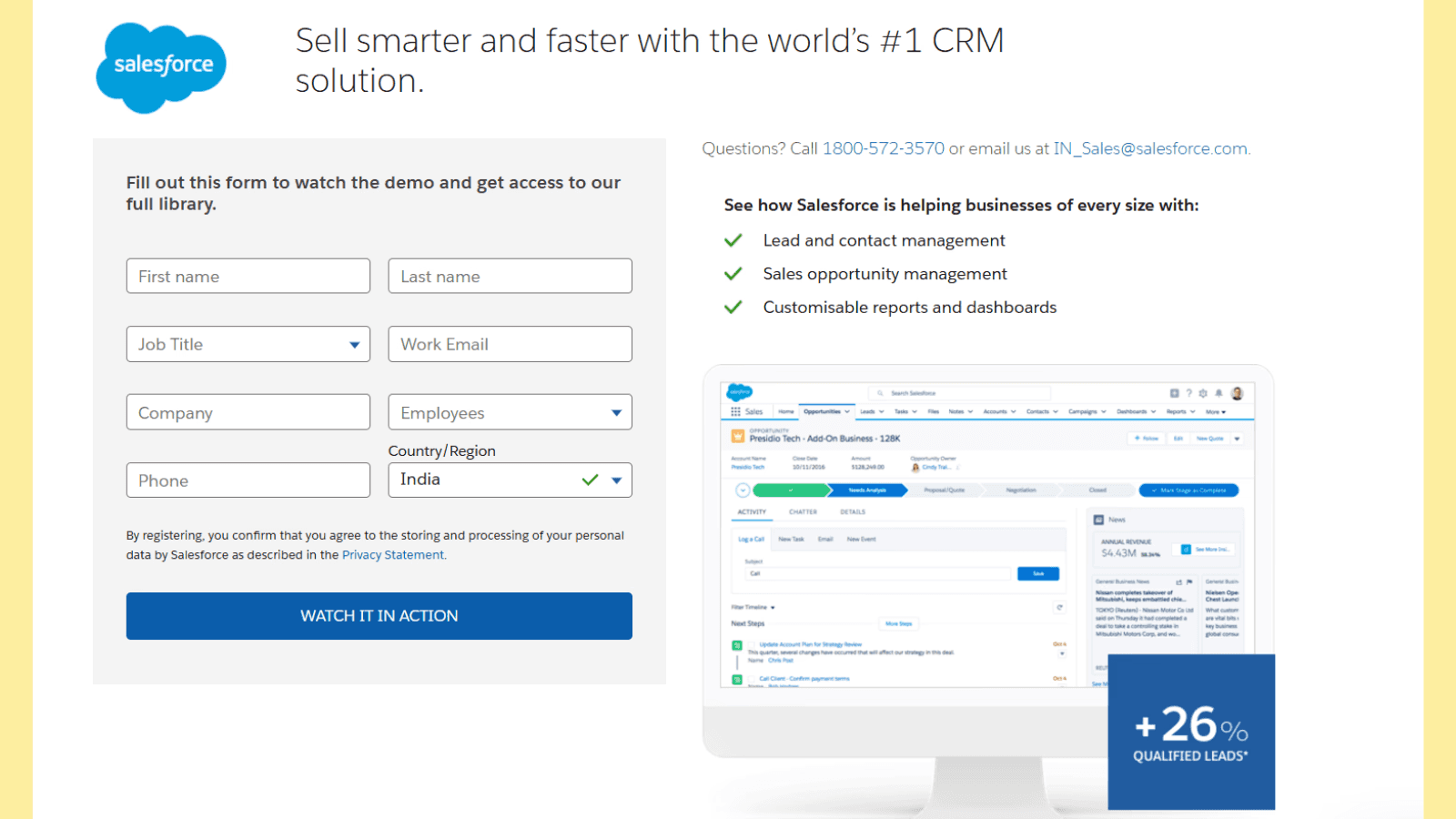
Task: Open the Country/Region dropdown showing India
Action: coord(511,480)
